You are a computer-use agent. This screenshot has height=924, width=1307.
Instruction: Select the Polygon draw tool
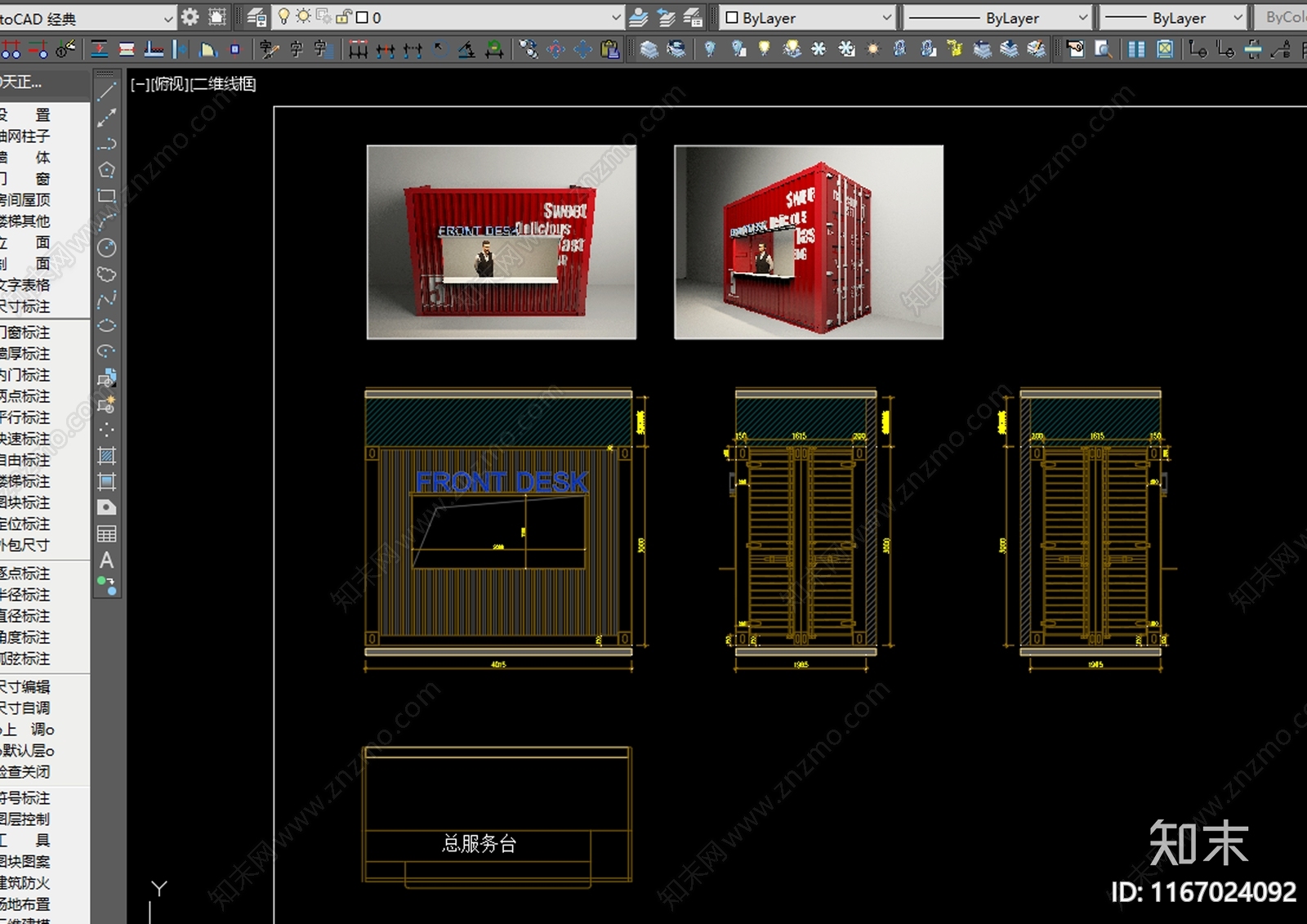pos(106,170)
